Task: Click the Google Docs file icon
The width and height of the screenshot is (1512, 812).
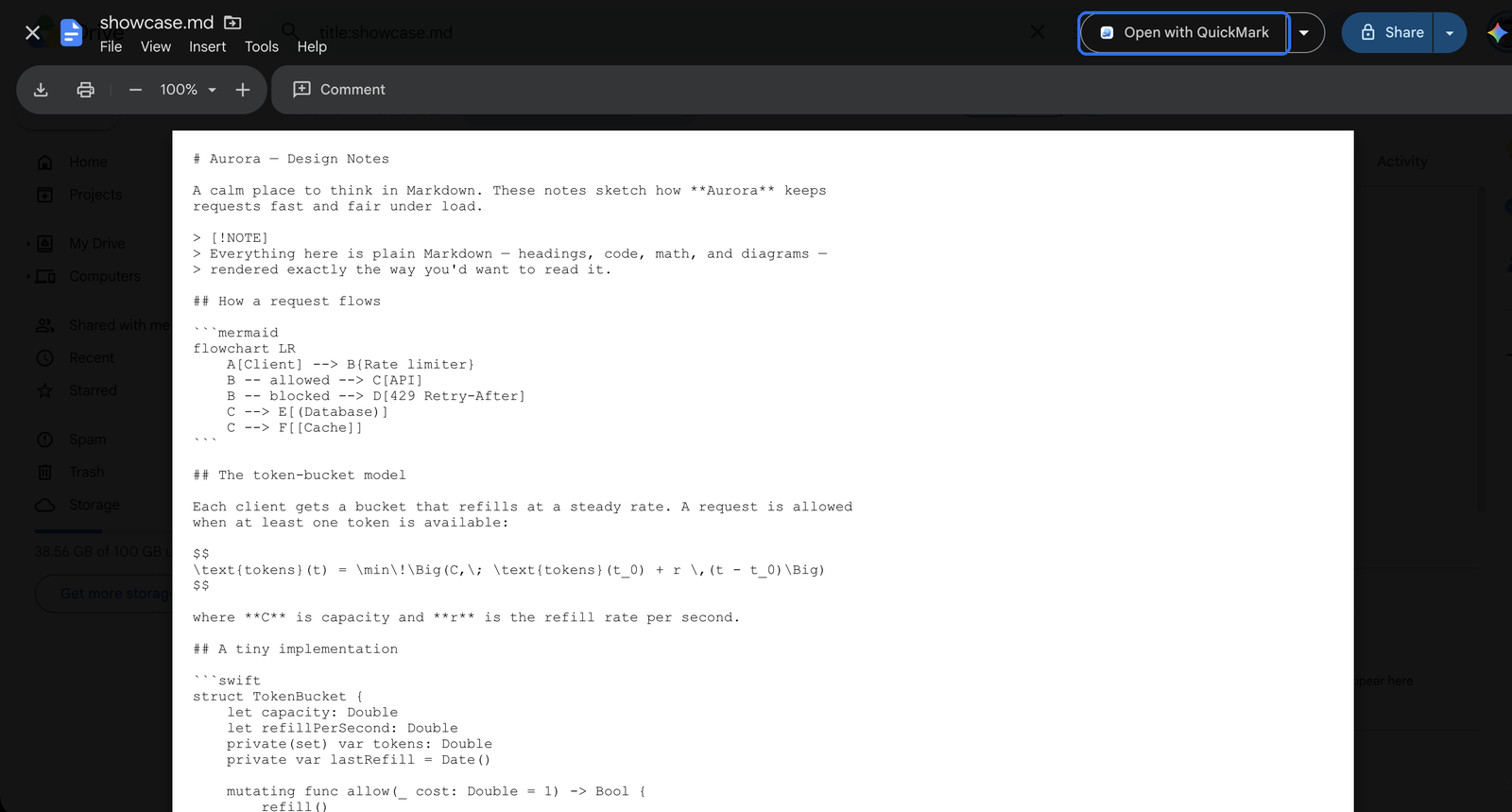Action: click(x=71, y=33)
